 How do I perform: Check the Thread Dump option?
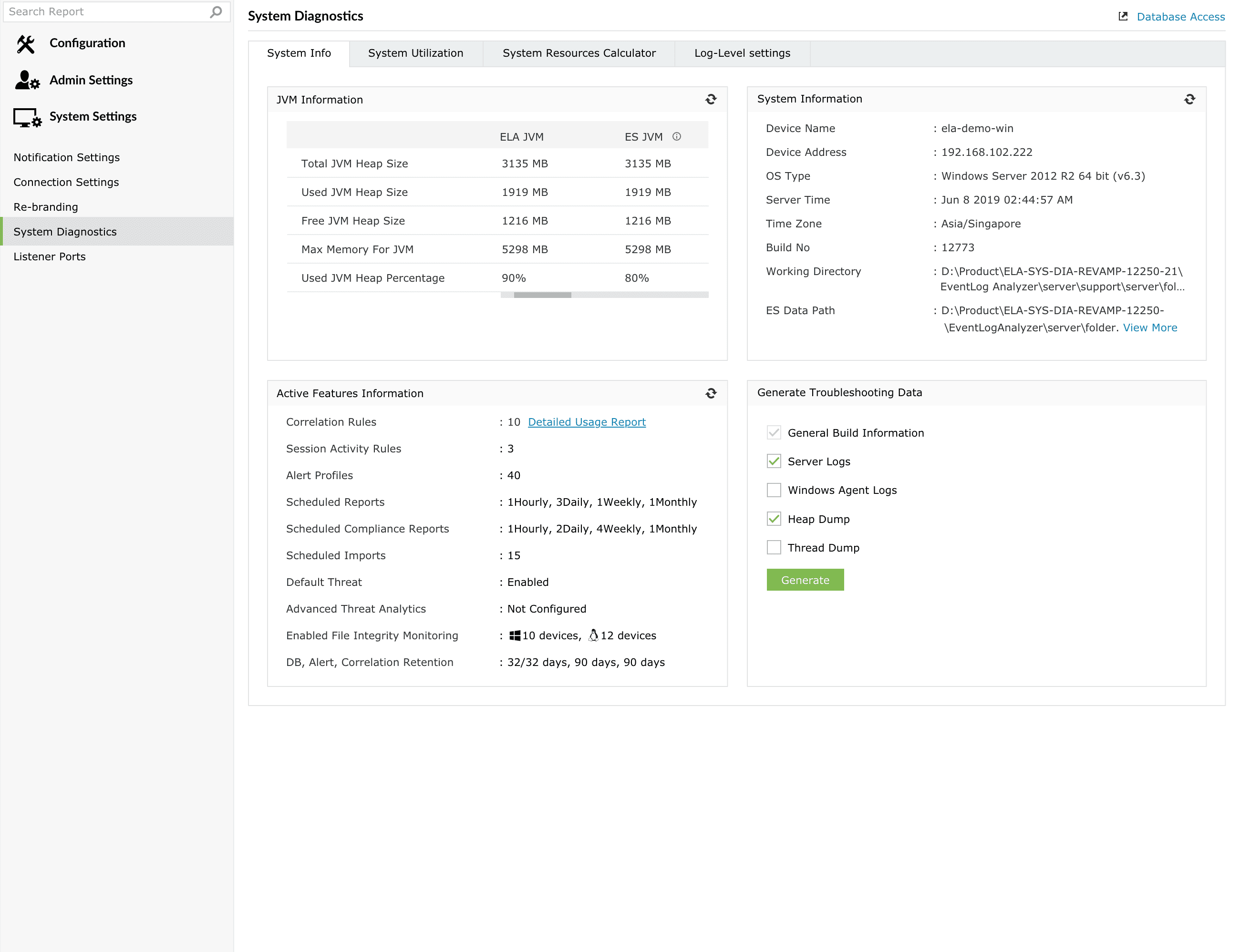click(x=774, y=547)
